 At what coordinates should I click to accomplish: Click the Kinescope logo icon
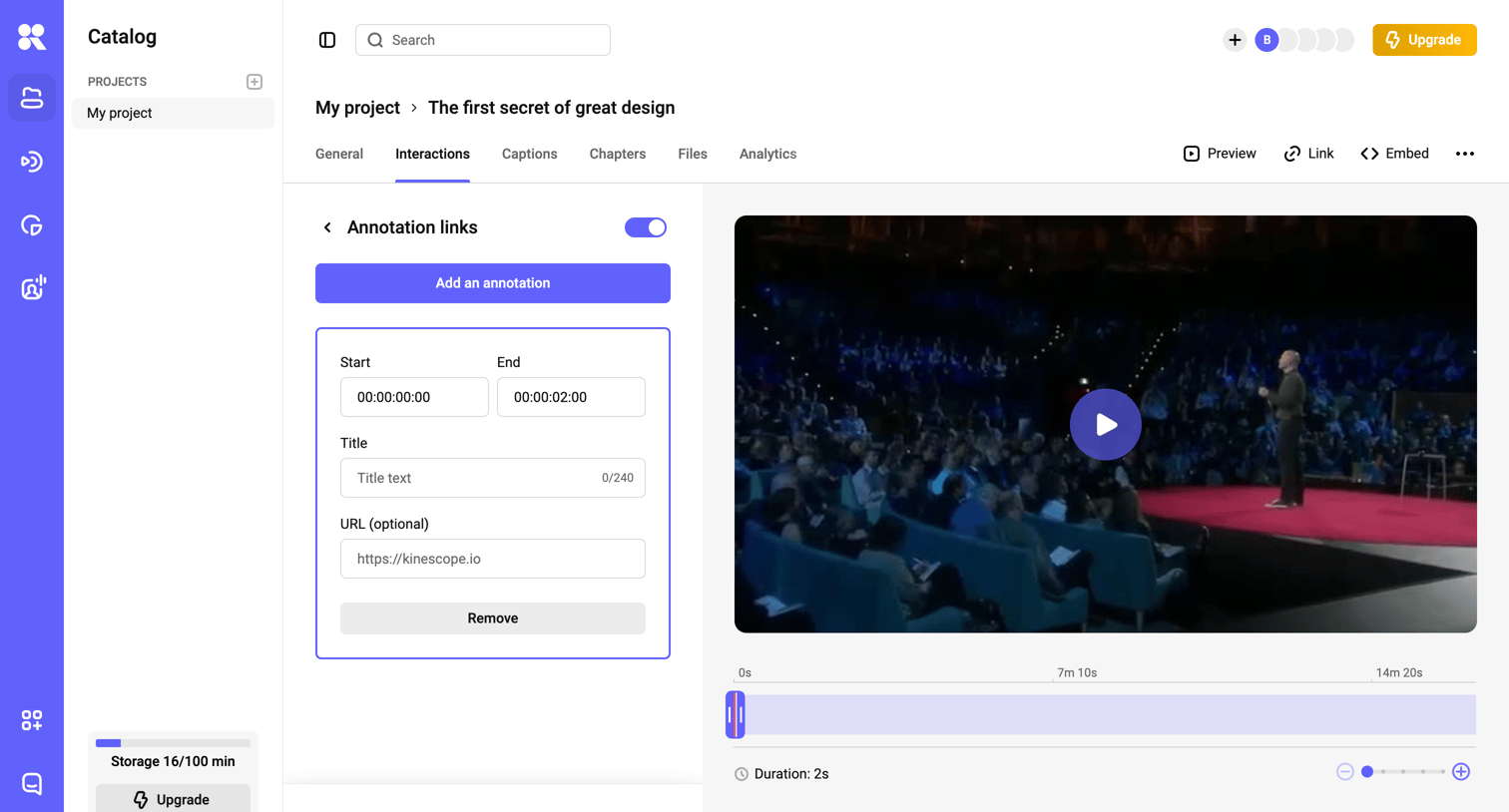[32, 37]
